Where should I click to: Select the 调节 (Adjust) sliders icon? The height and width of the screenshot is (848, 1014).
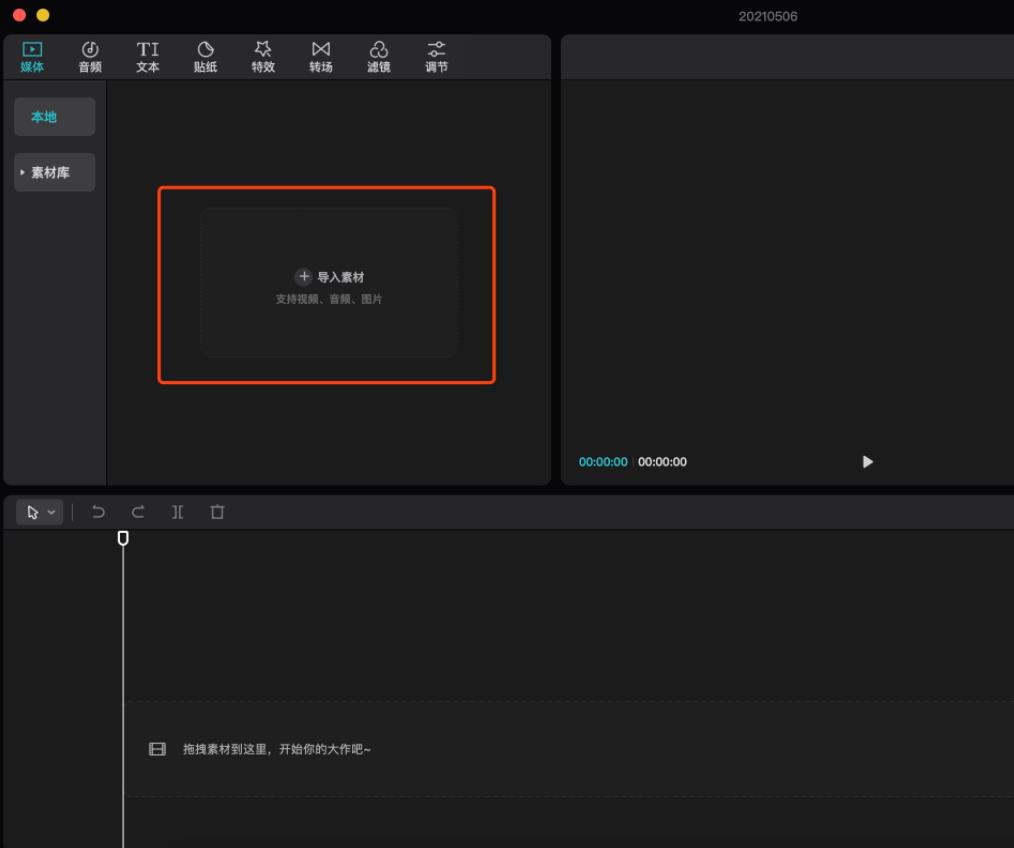(437, 57)
